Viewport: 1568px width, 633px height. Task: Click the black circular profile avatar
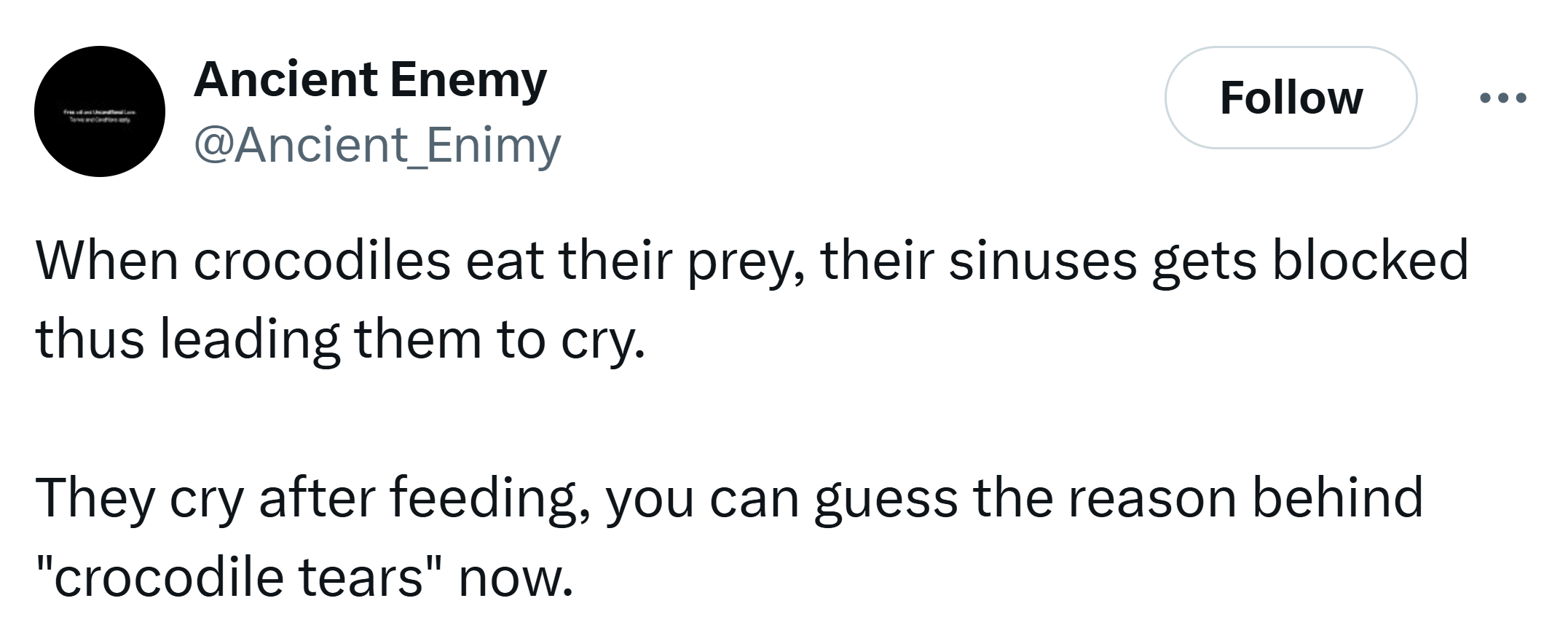(100, 111)
